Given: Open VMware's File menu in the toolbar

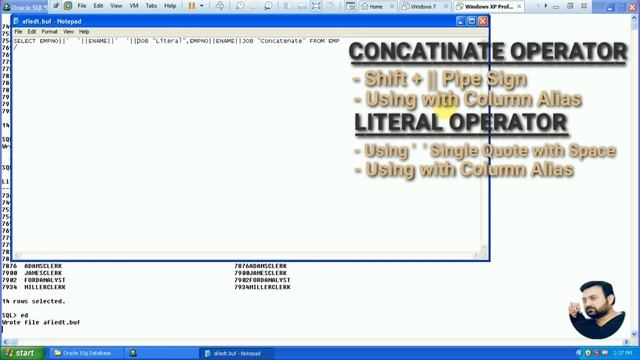Looking at the screenshot, I should 82,6.
